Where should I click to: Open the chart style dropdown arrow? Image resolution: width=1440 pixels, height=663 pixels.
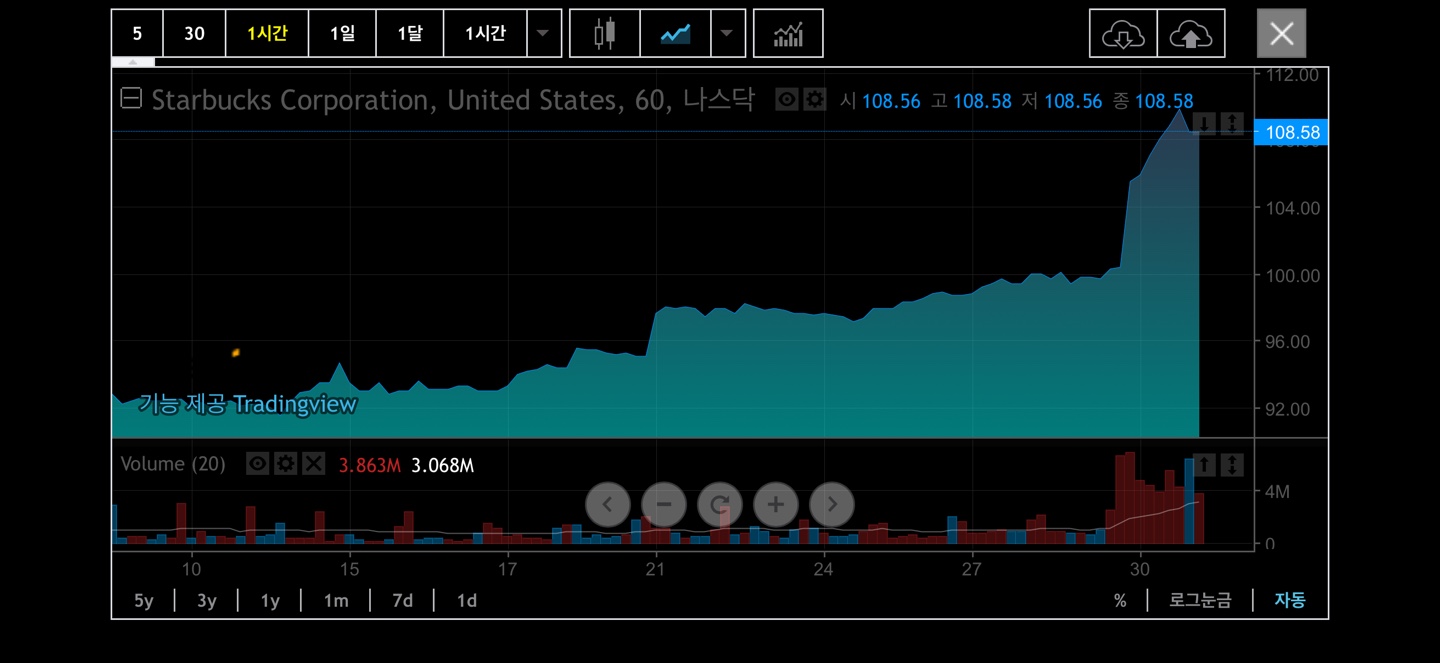pyautogui.click(x=727, y=33)
